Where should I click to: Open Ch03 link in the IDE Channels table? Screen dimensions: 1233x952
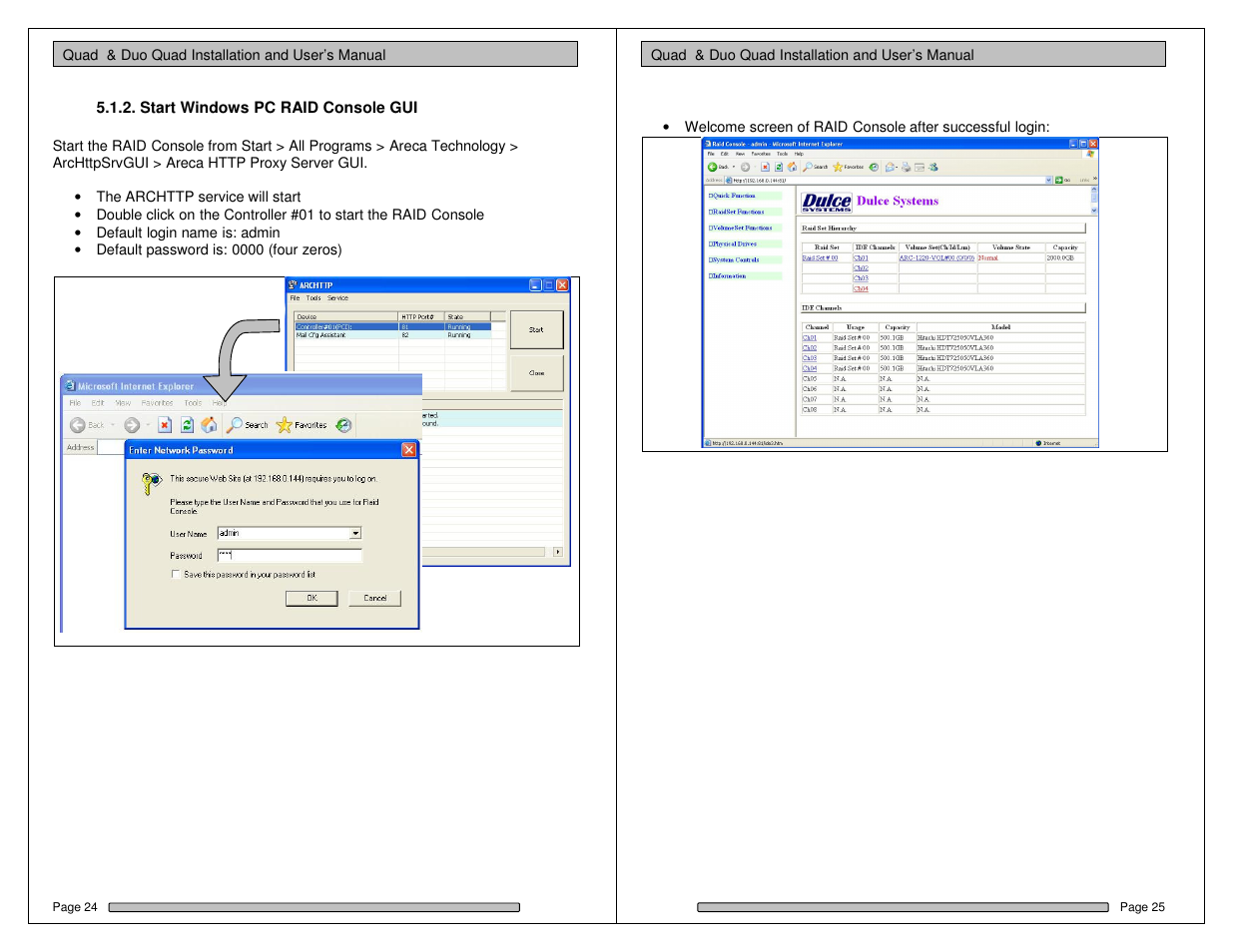(810, 358)
